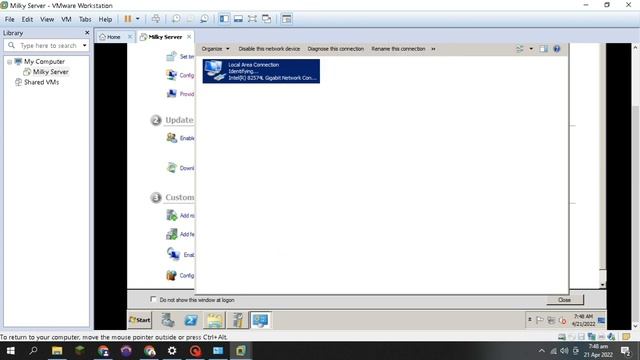Screen dimensions: 640x360
Task: Check Do not show this window at logon
Action: 153,299
